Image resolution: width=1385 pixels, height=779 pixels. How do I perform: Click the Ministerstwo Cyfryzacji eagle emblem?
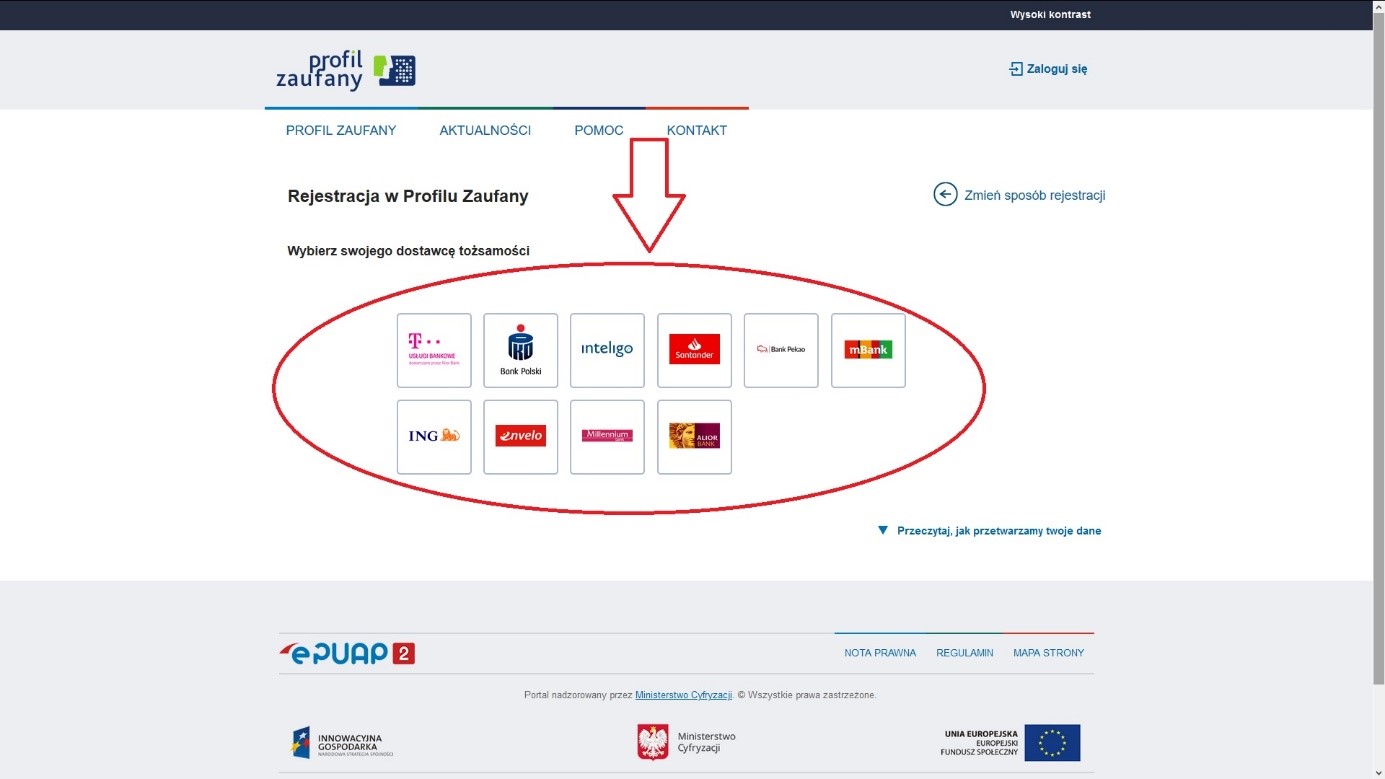pos(653,743)
